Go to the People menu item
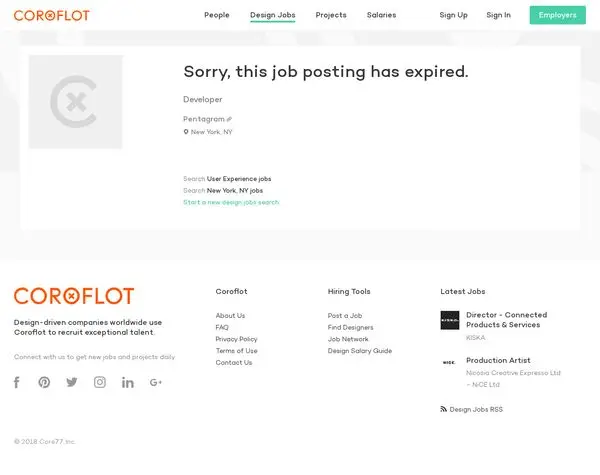 pyautogui.click(x=217, y=15)
